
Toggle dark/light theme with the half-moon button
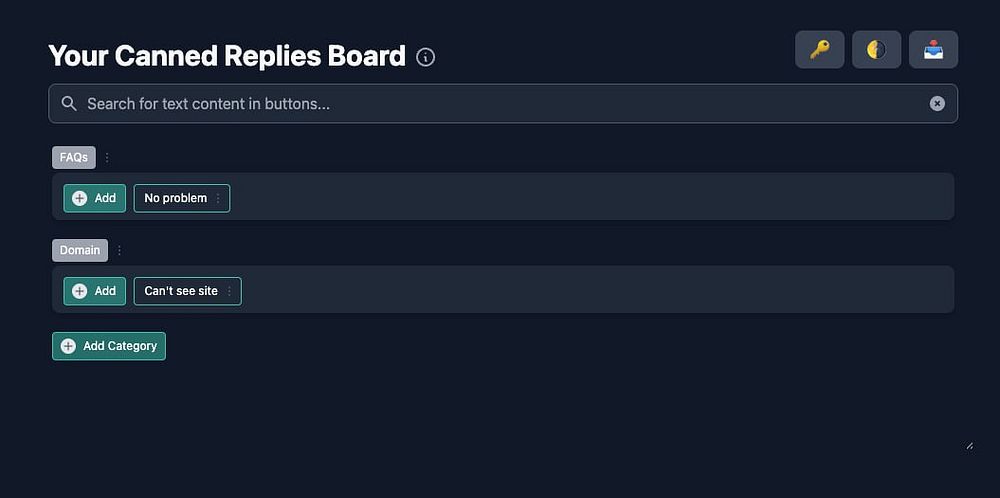point(877,50)
